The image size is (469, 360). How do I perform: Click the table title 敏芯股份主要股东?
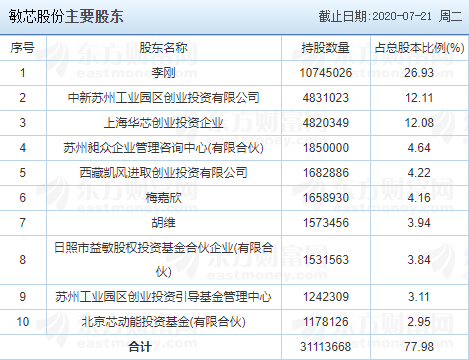[x=66, y=16]
